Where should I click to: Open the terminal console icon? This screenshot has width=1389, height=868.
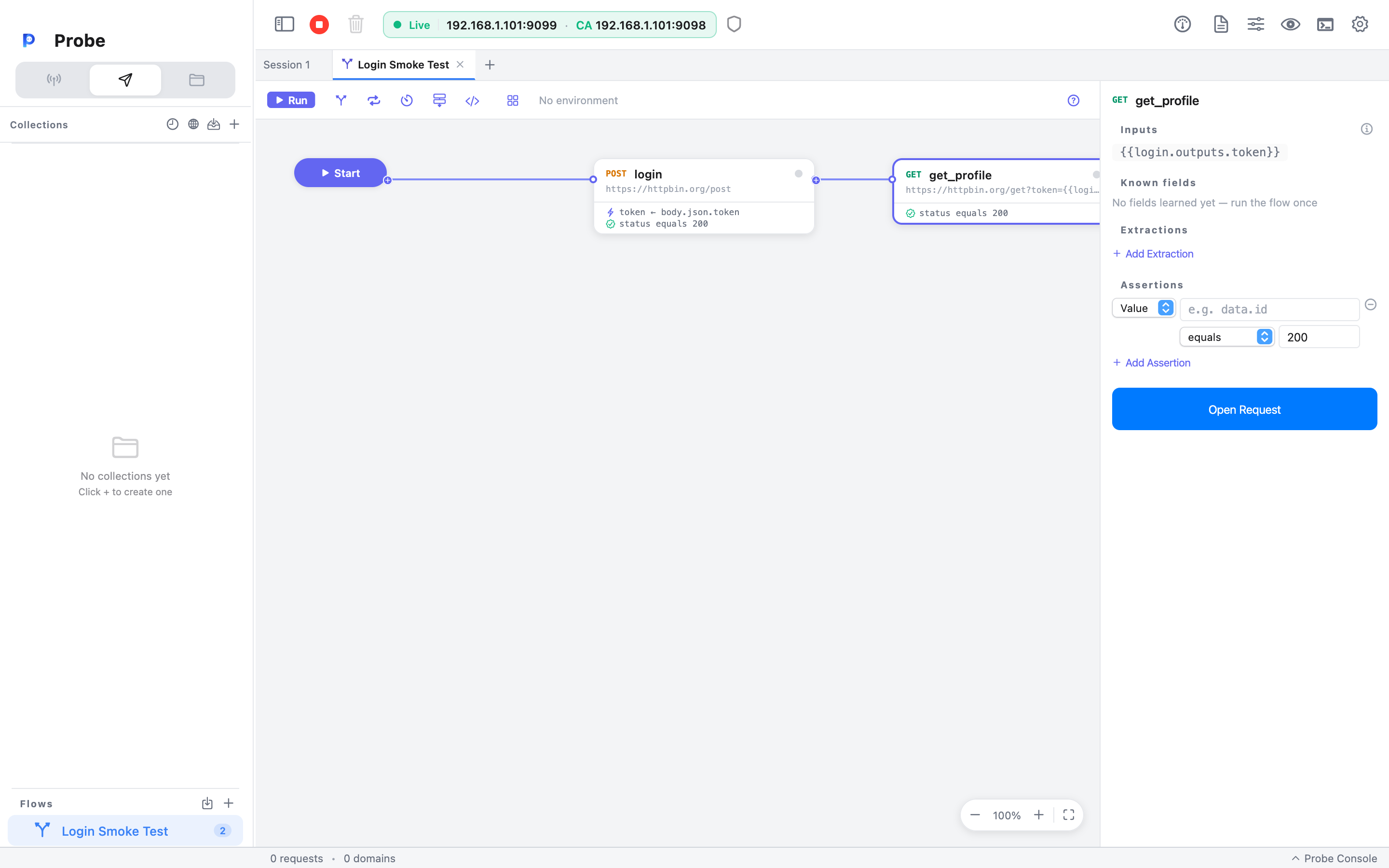tap(1325, 24)
